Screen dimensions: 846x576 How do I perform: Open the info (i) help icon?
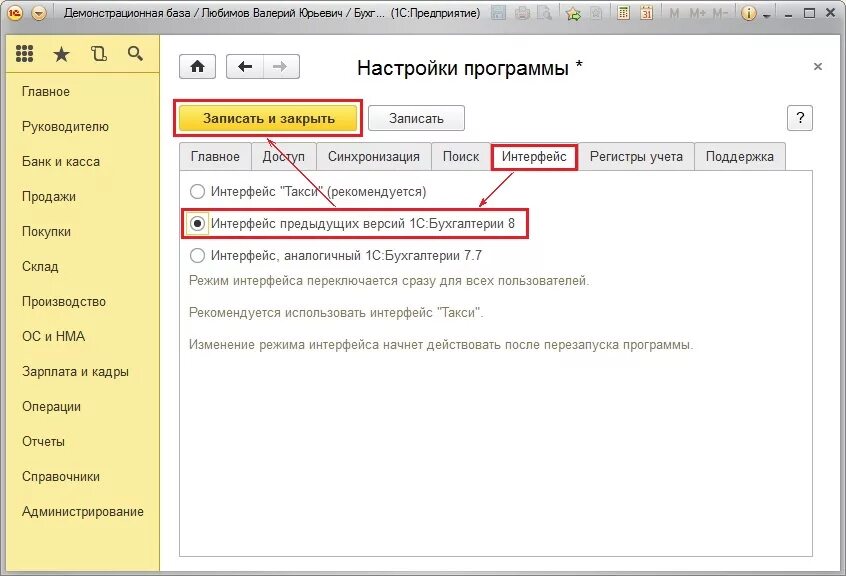[749, 13]
